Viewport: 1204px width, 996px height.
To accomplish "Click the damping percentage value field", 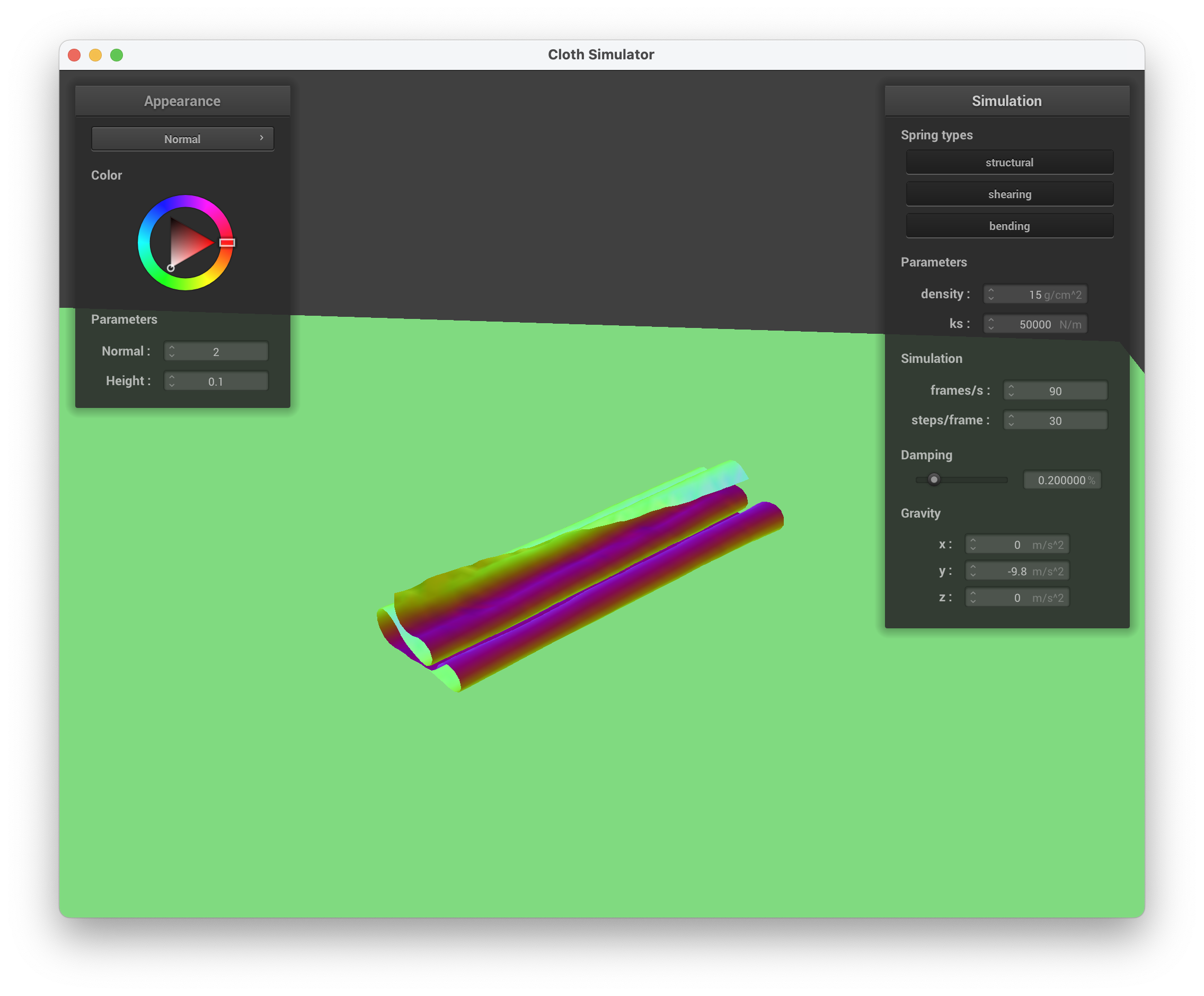I will point(1061,480).
